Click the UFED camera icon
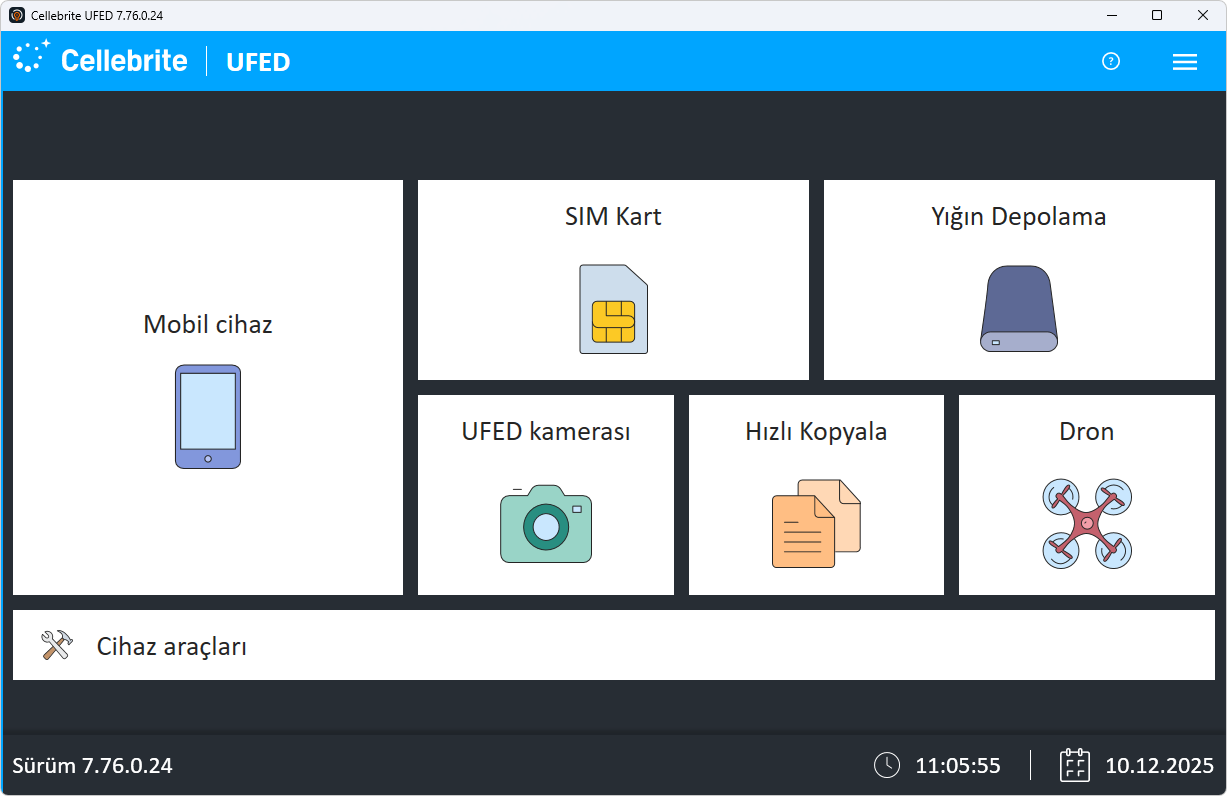The height and width of the screenshot is (796, 1227). tap(546, 523)
